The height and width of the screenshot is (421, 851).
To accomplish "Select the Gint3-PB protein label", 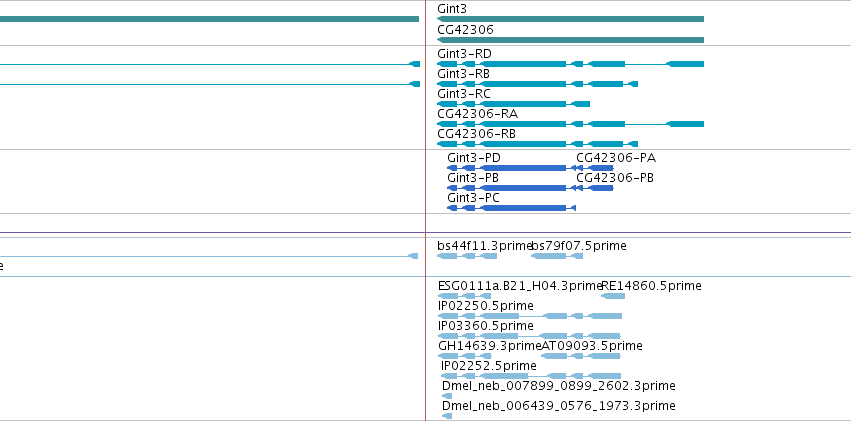I will [473, 178].
